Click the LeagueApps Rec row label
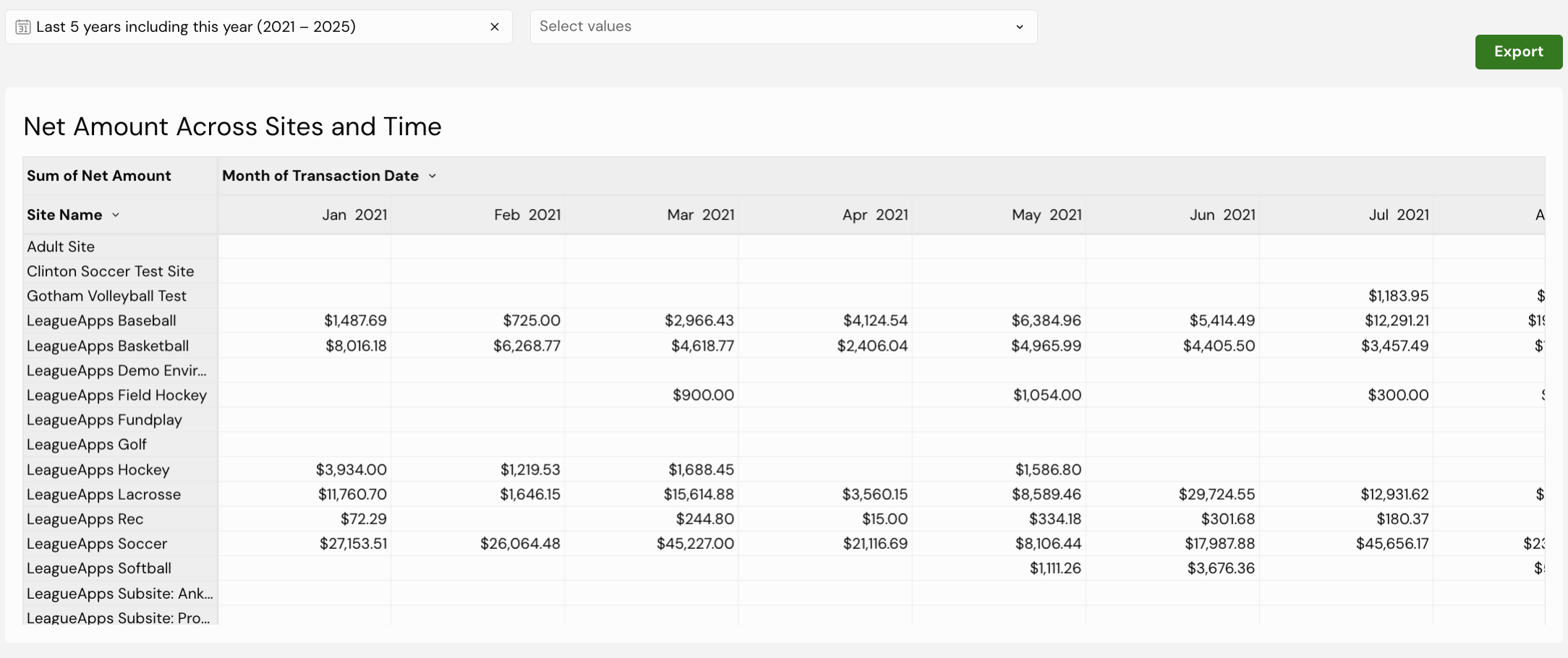Screen dimensions: 1568x658 (x=85, y=518)
